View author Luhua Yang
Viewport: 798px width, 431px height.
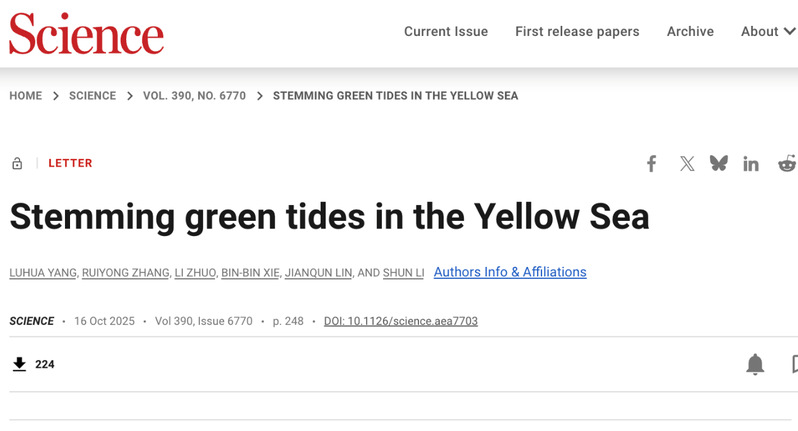(x=43, y=273)
